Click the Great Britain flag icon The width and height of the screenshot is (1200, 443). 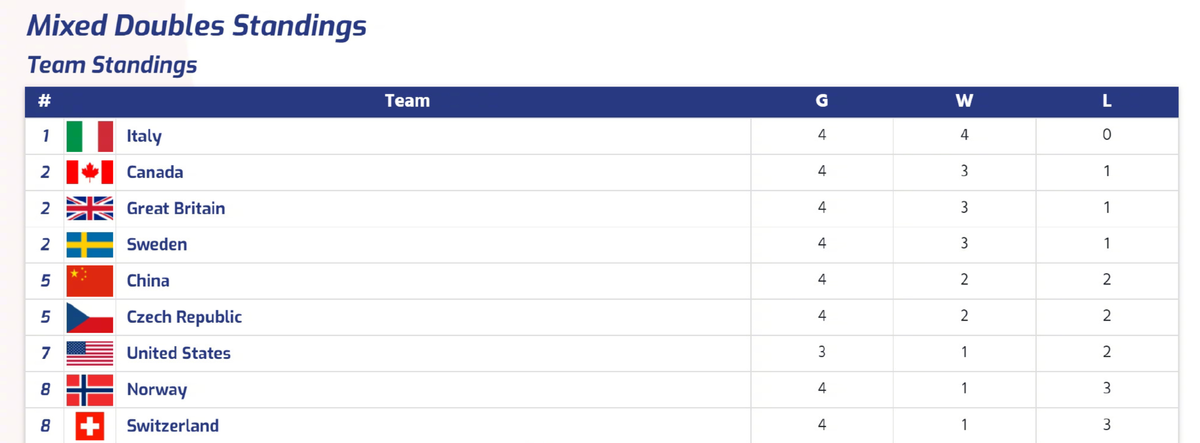(89, 208)
